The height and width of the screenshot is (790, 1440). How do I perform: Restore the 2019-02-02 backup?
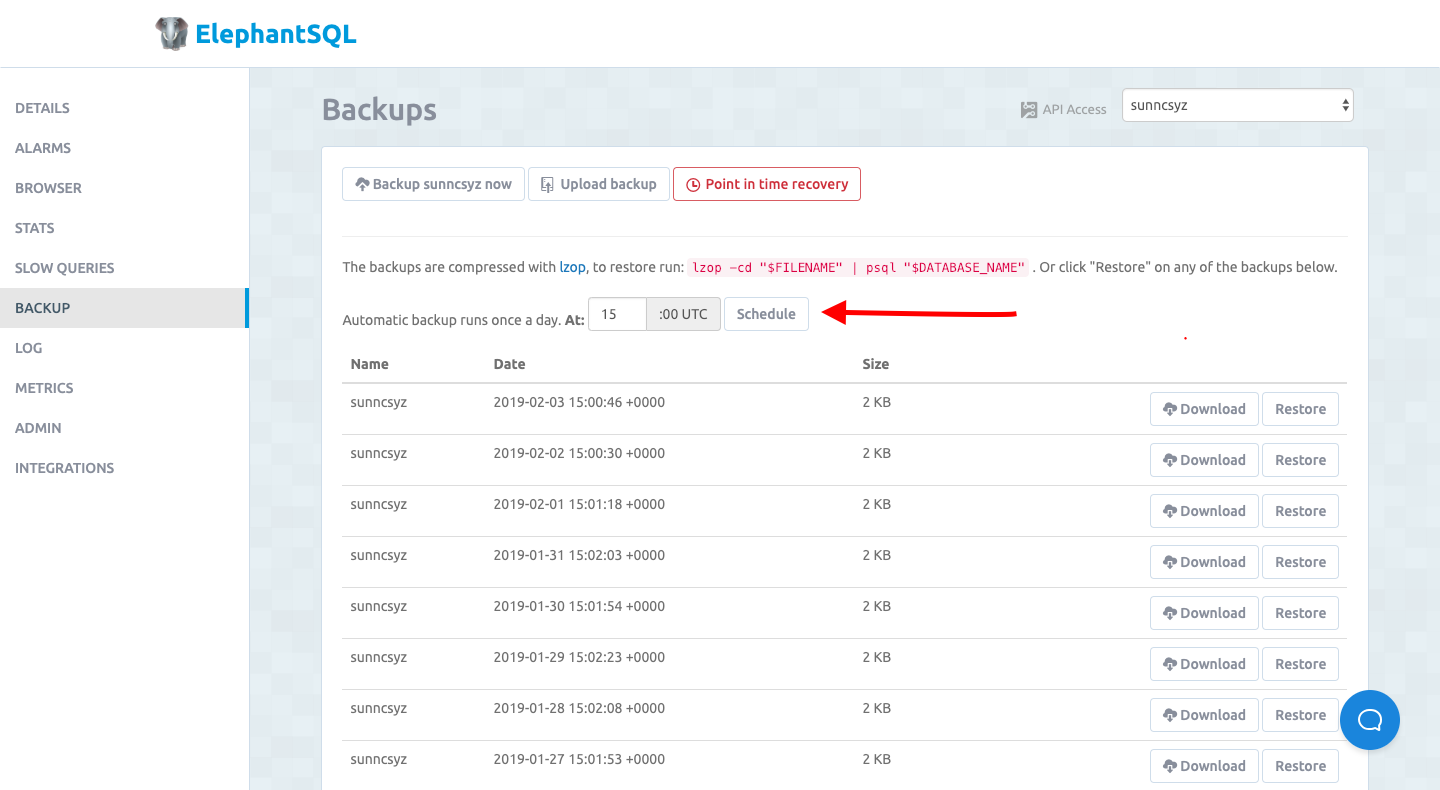(x=1300, y=460)
